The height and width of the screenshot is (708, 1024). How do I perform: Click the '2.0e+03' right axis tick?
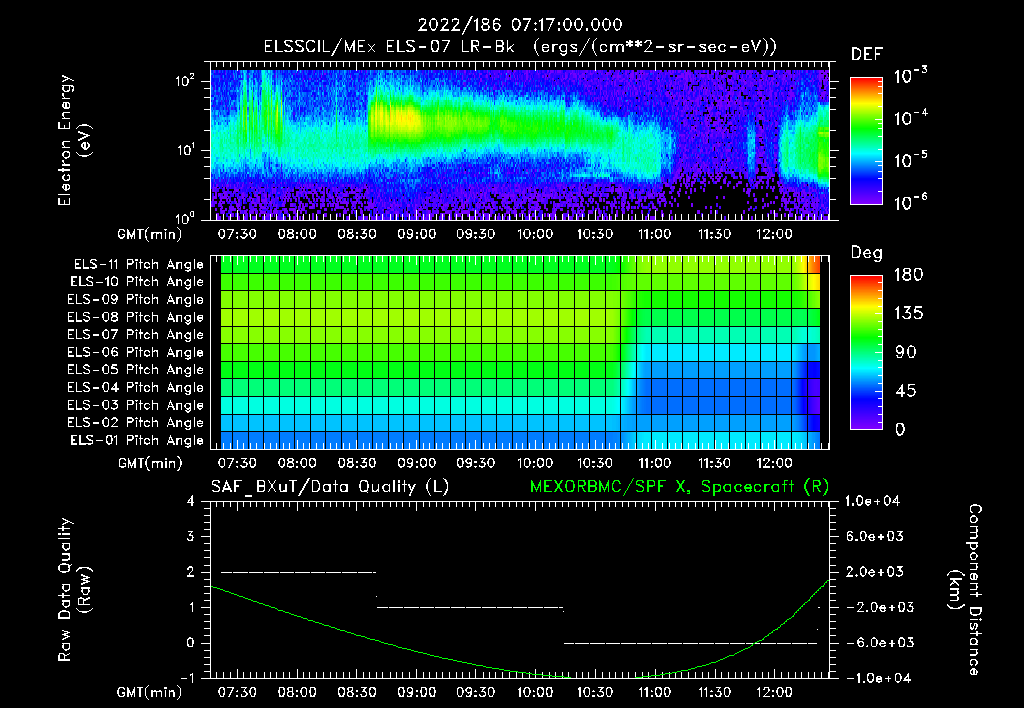[x=875, y=572]
